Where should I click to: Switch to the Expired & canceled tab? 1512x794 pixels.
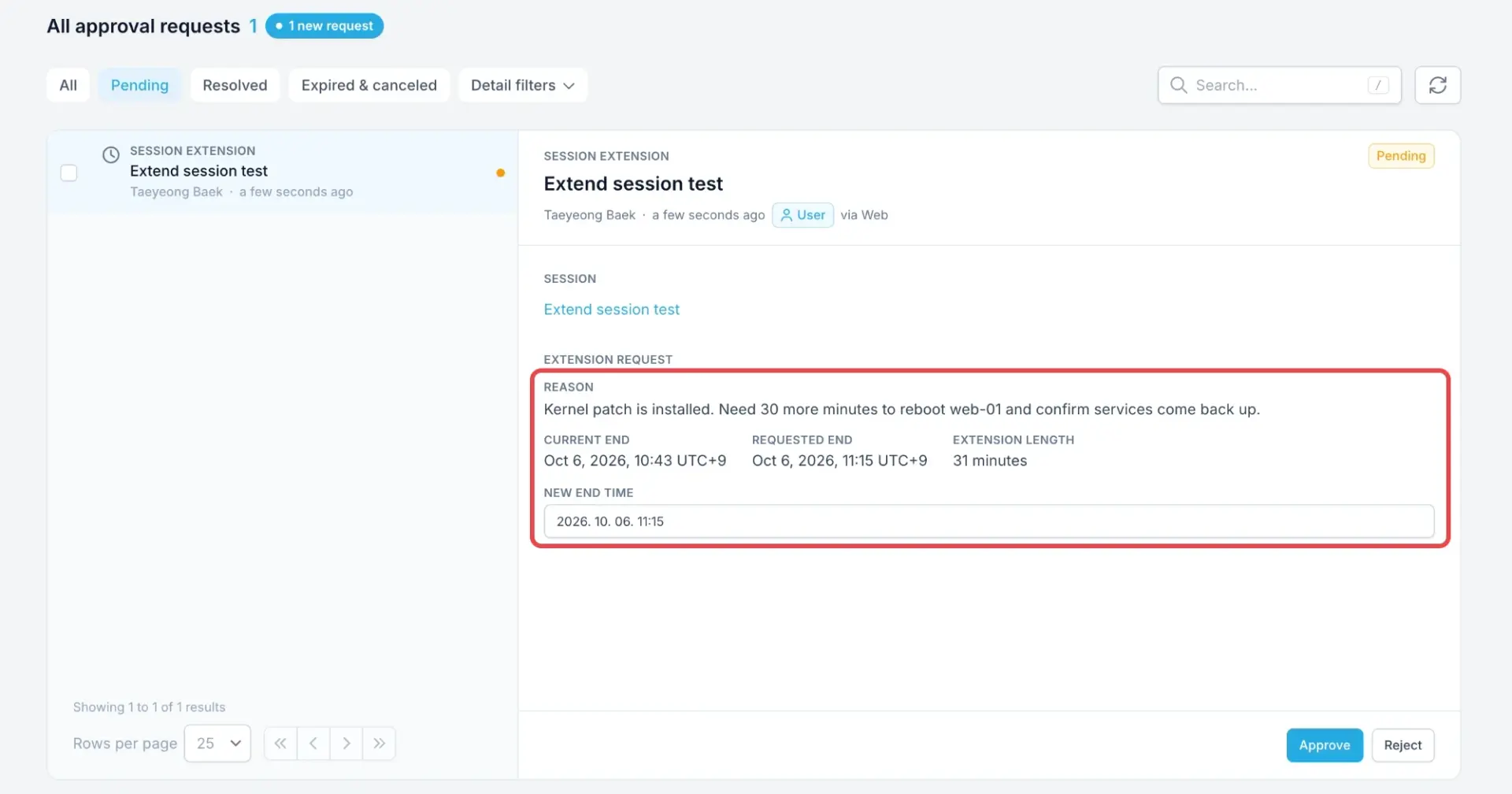369,85
